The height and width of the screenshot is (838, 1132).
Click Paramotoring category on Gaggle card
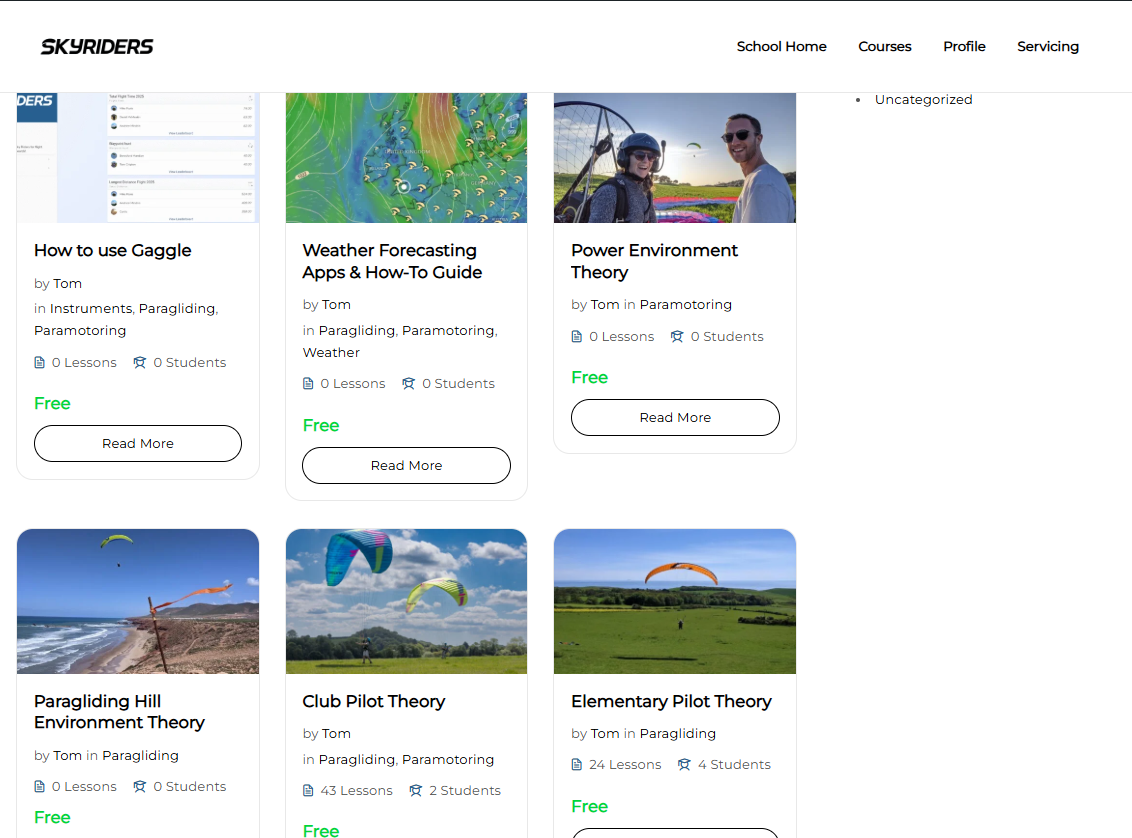click(80, 331)
